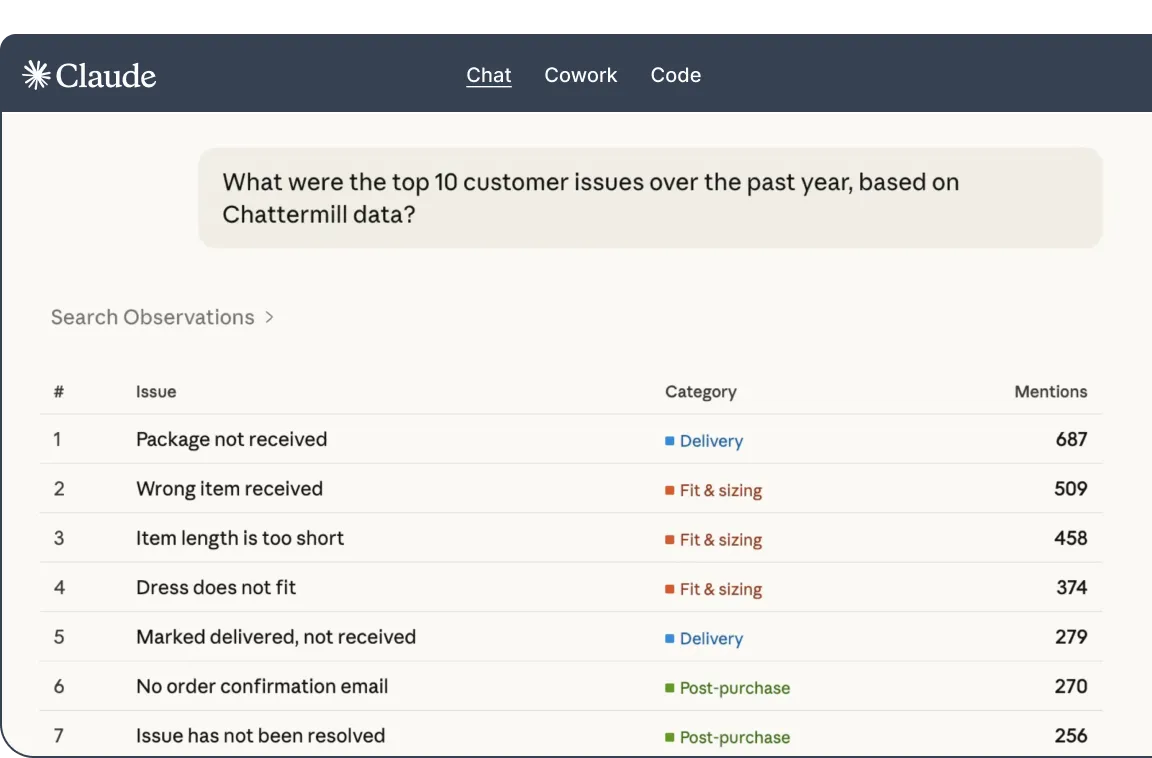Click Fit & sizing for Wrong item received
The height and width of the screenshot is (758, 1152).
(721, 490)
